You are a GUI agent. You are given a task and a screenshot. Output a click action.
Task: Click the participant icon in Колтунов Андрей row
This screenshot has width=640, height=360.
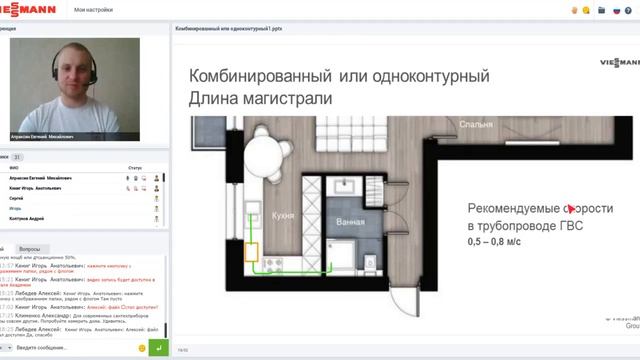click(156, 219)
